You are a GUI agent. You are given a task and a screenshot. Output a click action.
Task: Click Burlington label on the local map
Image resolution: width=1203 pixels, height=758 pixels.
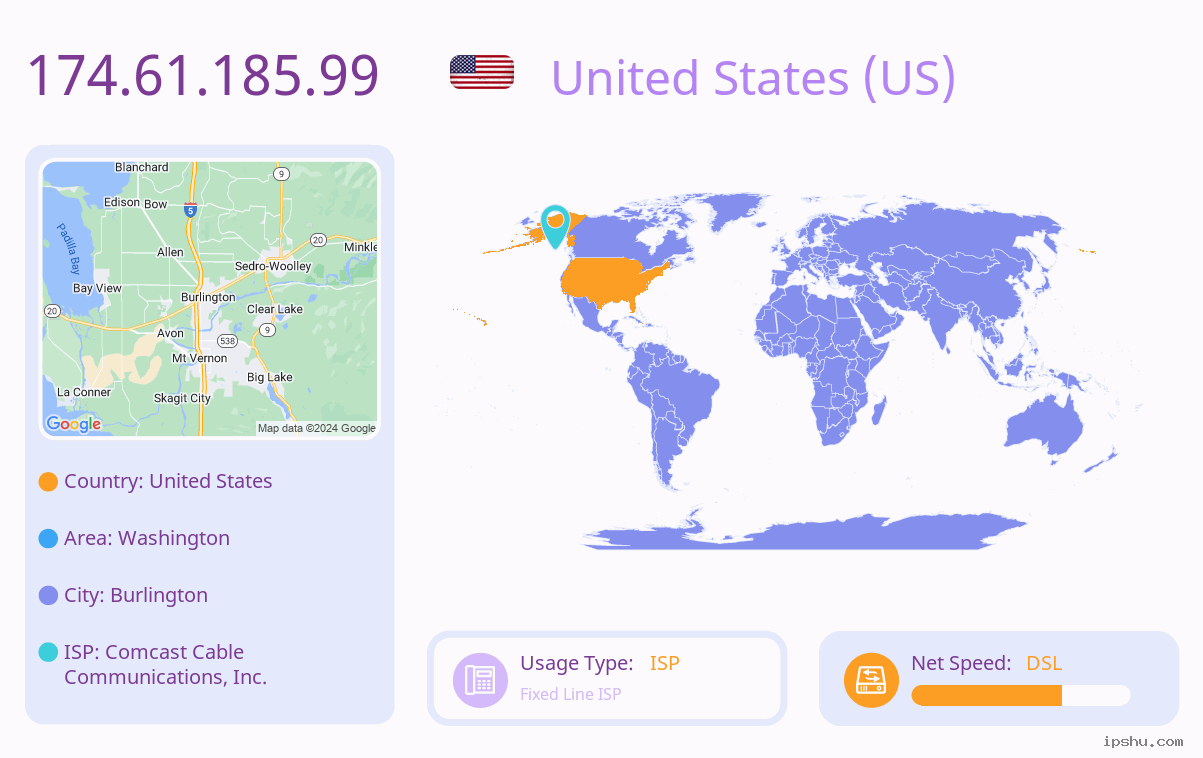click(208, 297)
